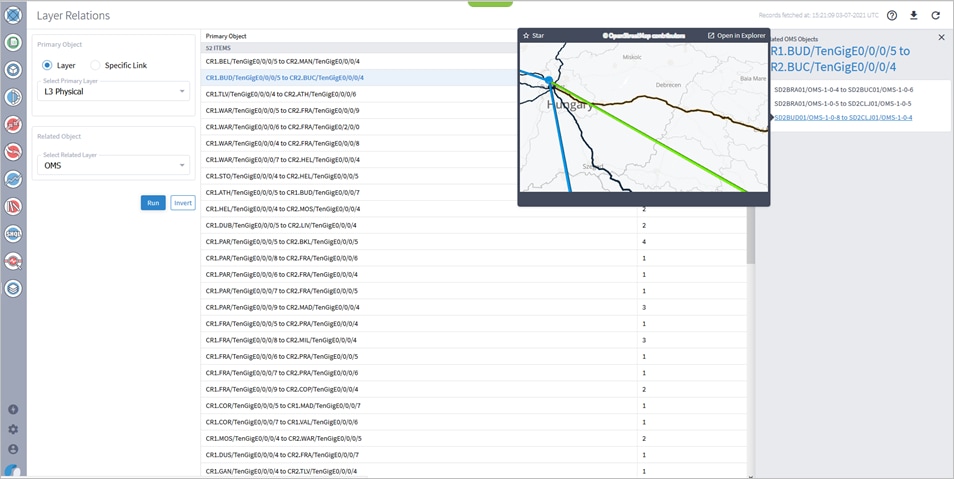Open the help question mark icon
Viewport: 954px width, 479px height.
[x=892, y=16]
